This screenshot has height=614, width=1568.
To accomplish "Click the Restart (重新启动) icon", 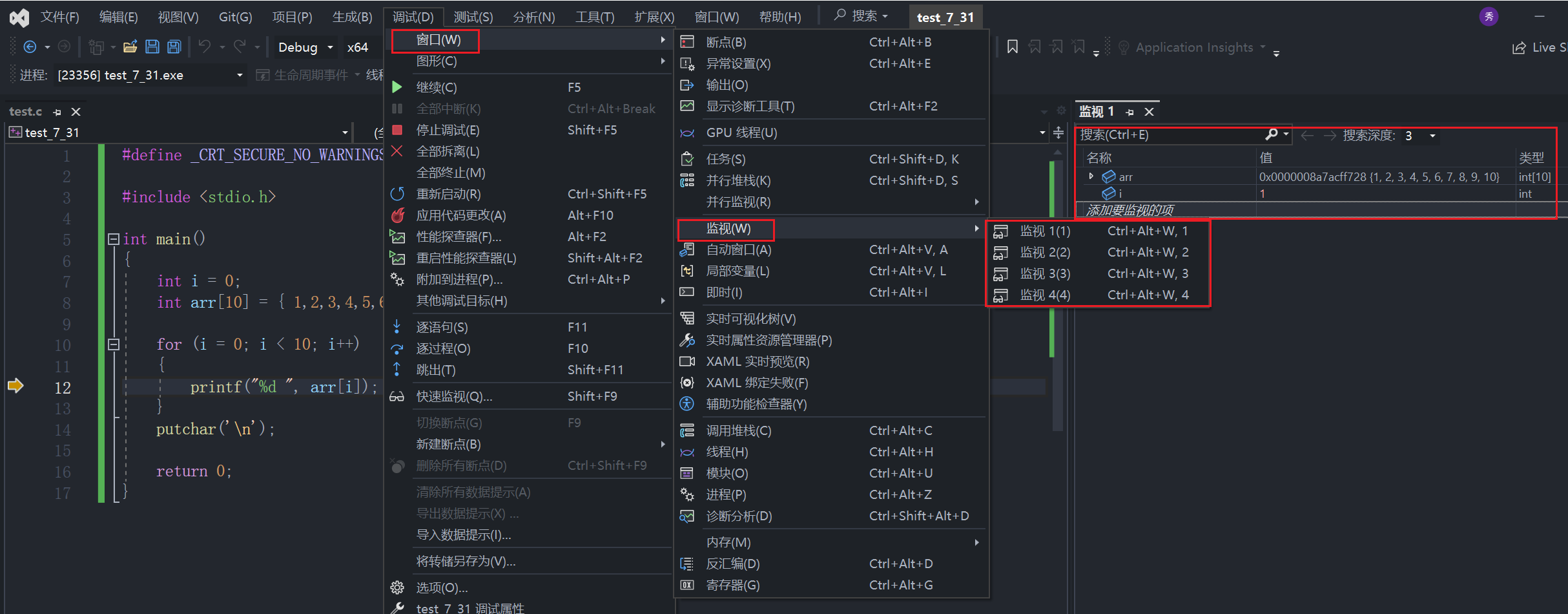I will coord(397,194).
